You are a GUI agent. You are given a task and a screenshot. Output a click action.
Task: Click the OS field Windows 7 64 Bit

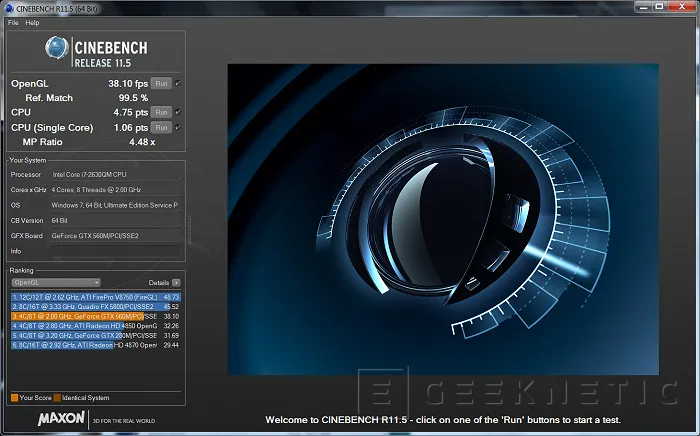[115, 205]
